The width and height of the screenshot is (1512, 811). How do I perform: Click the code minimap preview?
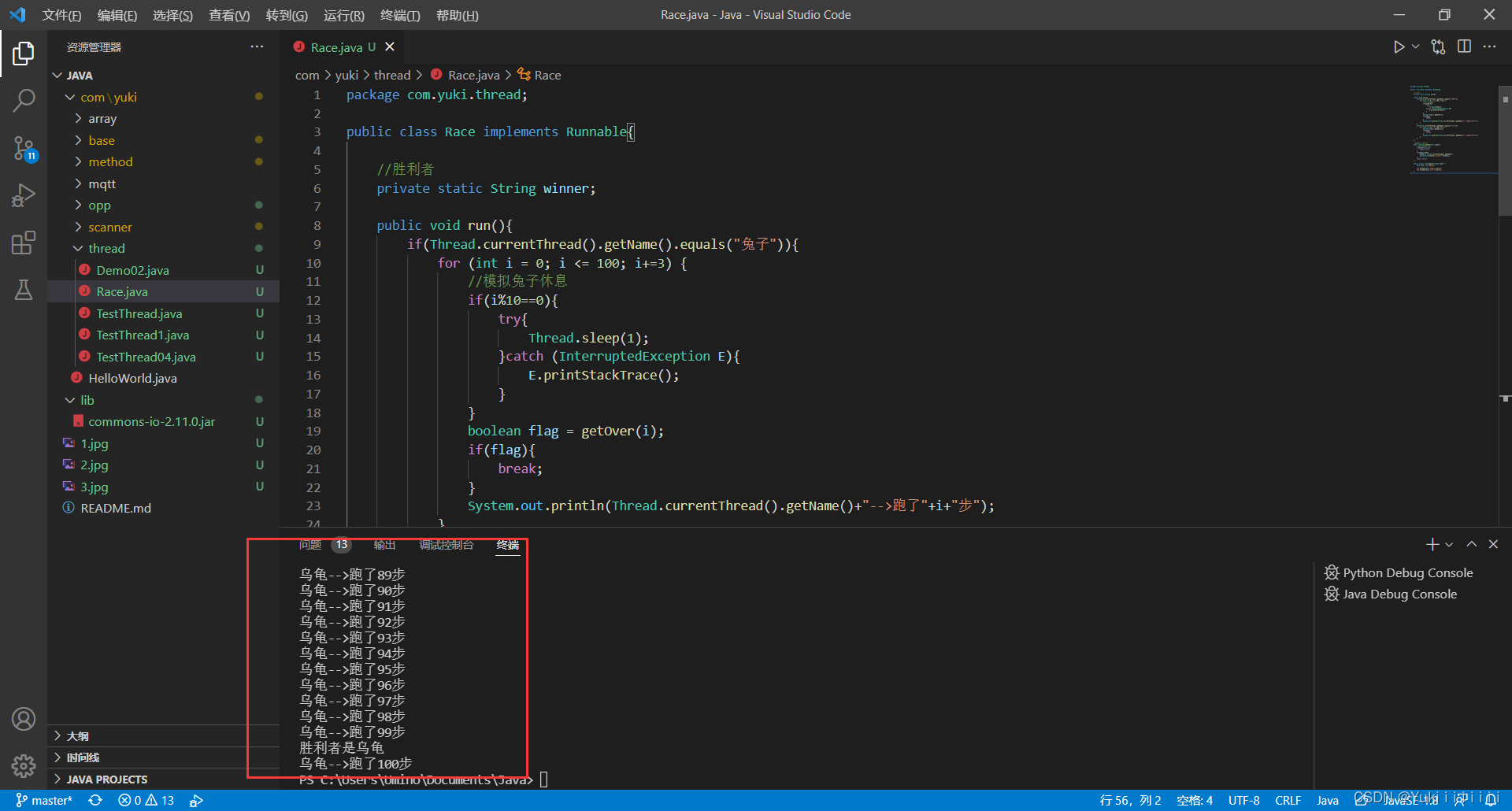[1453, 128]
